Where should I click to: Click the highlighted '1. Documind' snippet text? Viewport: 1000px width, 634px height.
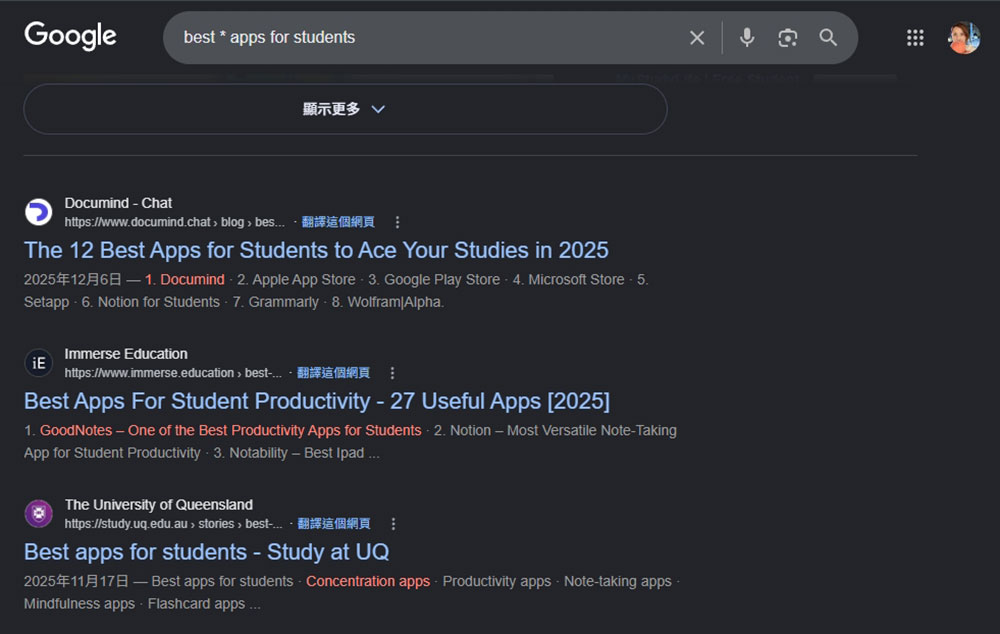click(184, 279)
